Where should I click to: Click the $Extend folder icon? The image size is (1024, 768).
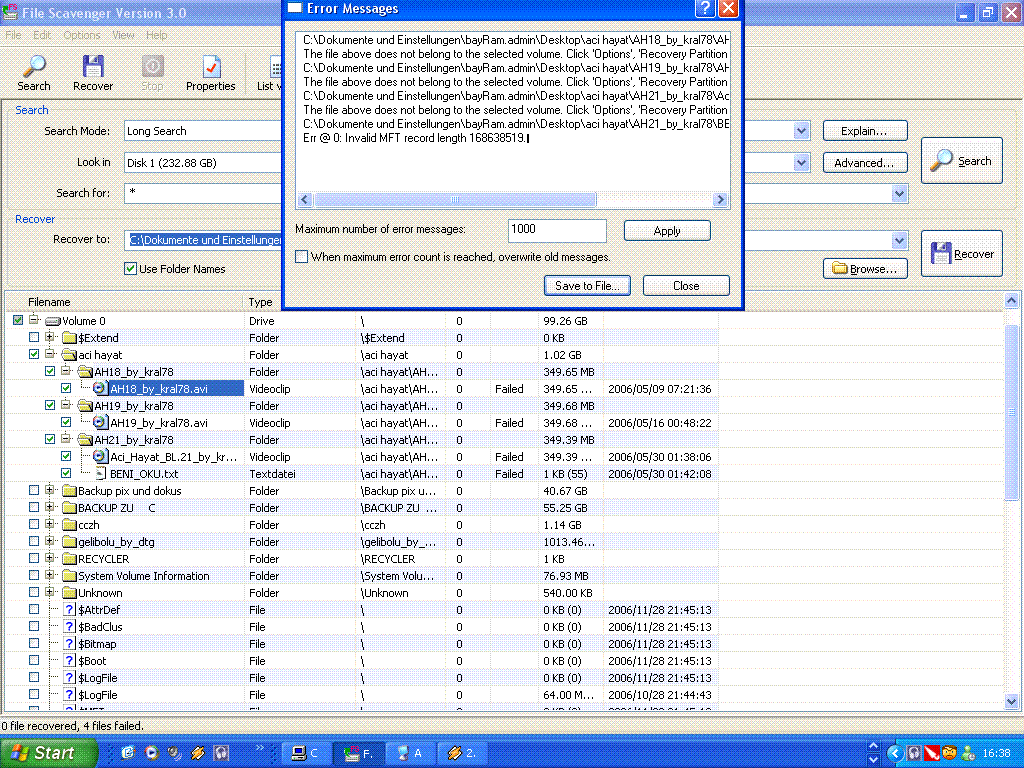point(69,338)
